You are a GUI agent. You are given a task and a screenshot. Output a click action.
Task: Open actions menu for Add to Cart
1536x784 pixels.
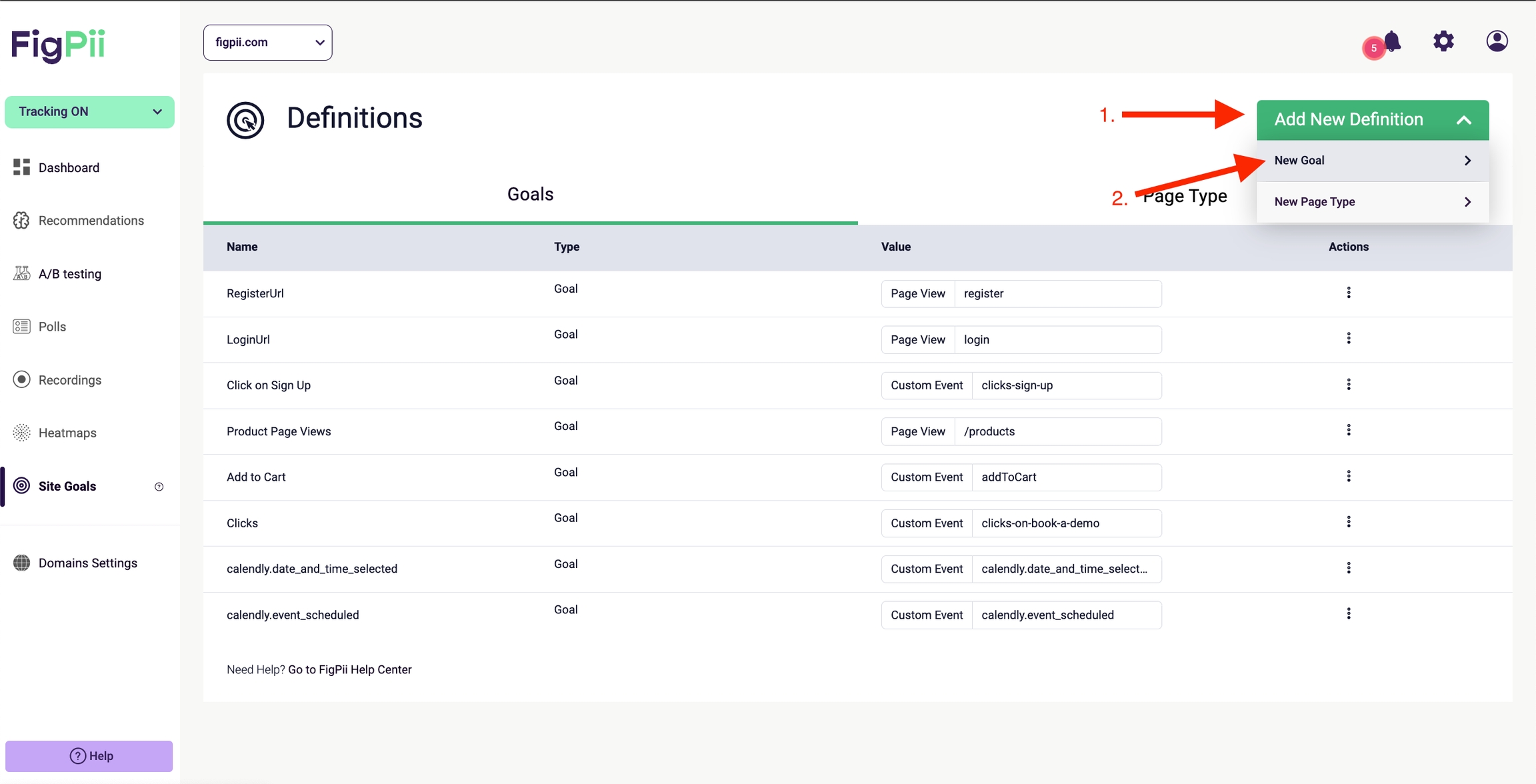tap(1349, 476)
